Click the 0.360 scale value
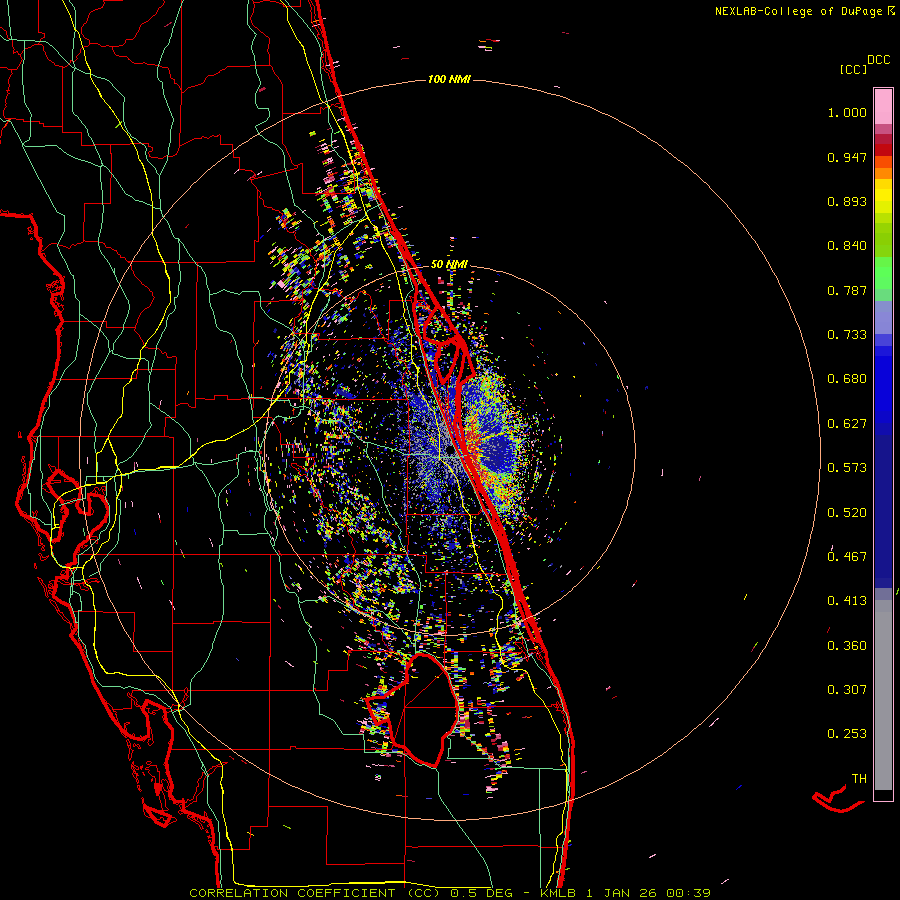The height and width of the screenshot is (900, 900). 847,646
